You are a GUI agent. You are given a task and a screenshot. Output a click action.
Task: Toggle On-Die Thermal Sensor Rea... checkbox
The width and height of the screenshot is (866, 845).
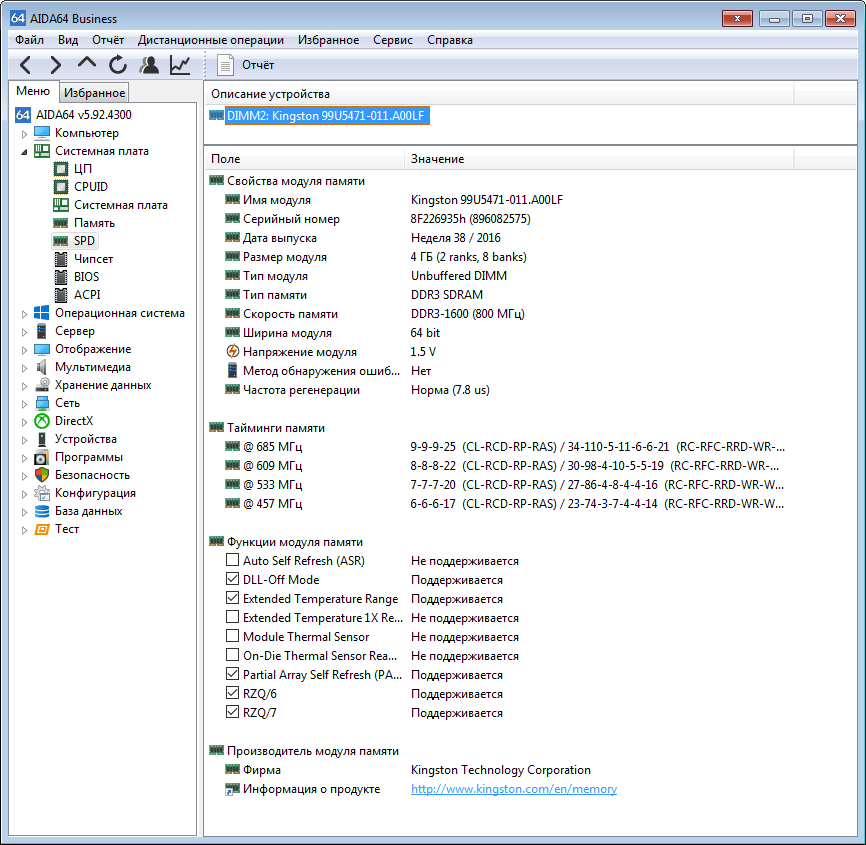[233, 655]
